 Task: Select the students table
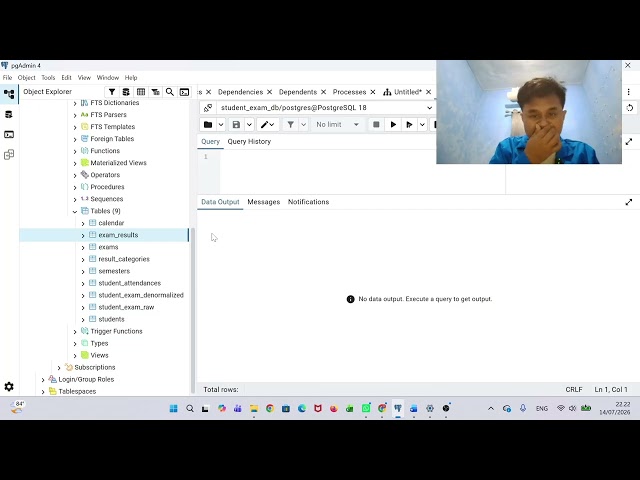pos(111,319)
